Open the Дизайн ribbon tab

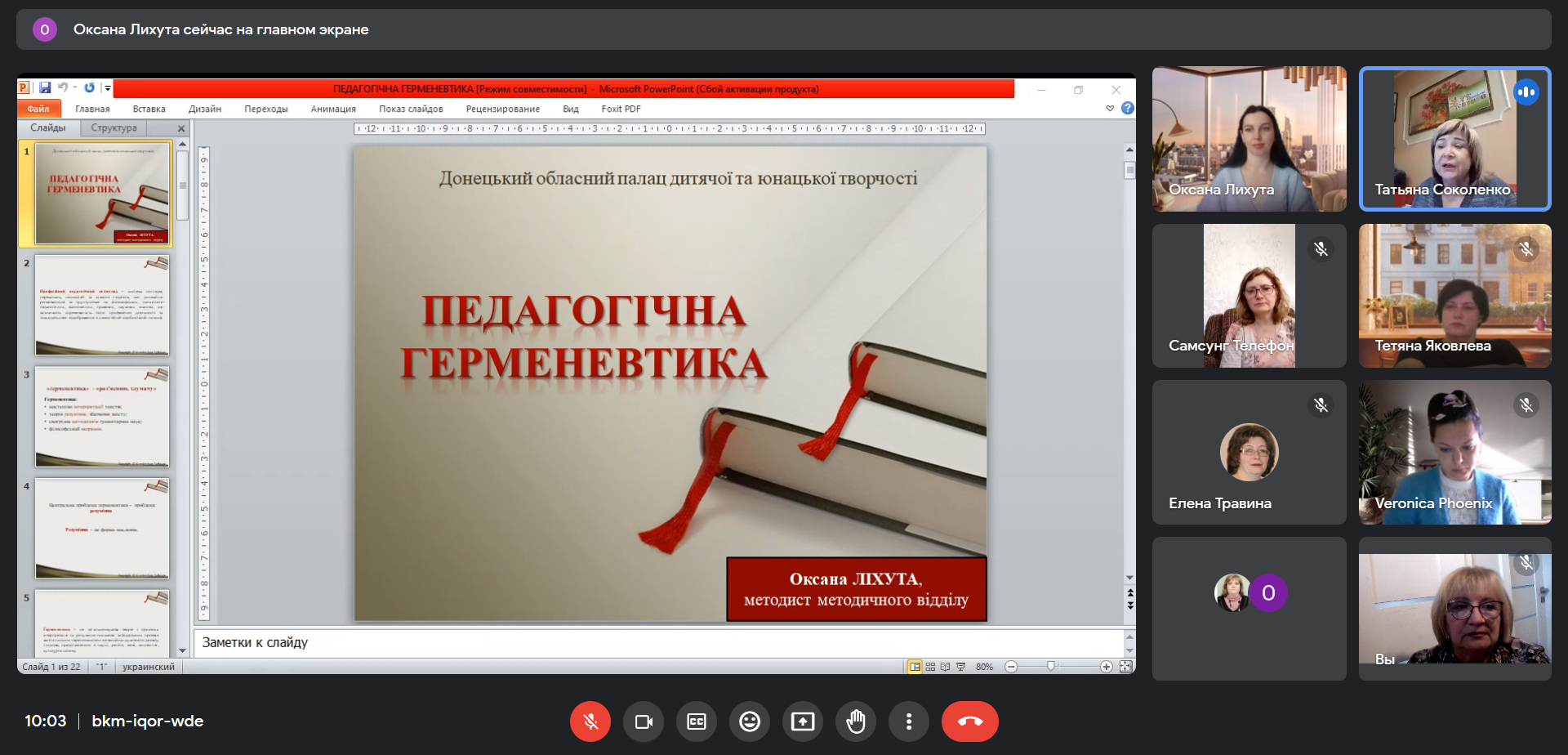click(x=204, y=109)
